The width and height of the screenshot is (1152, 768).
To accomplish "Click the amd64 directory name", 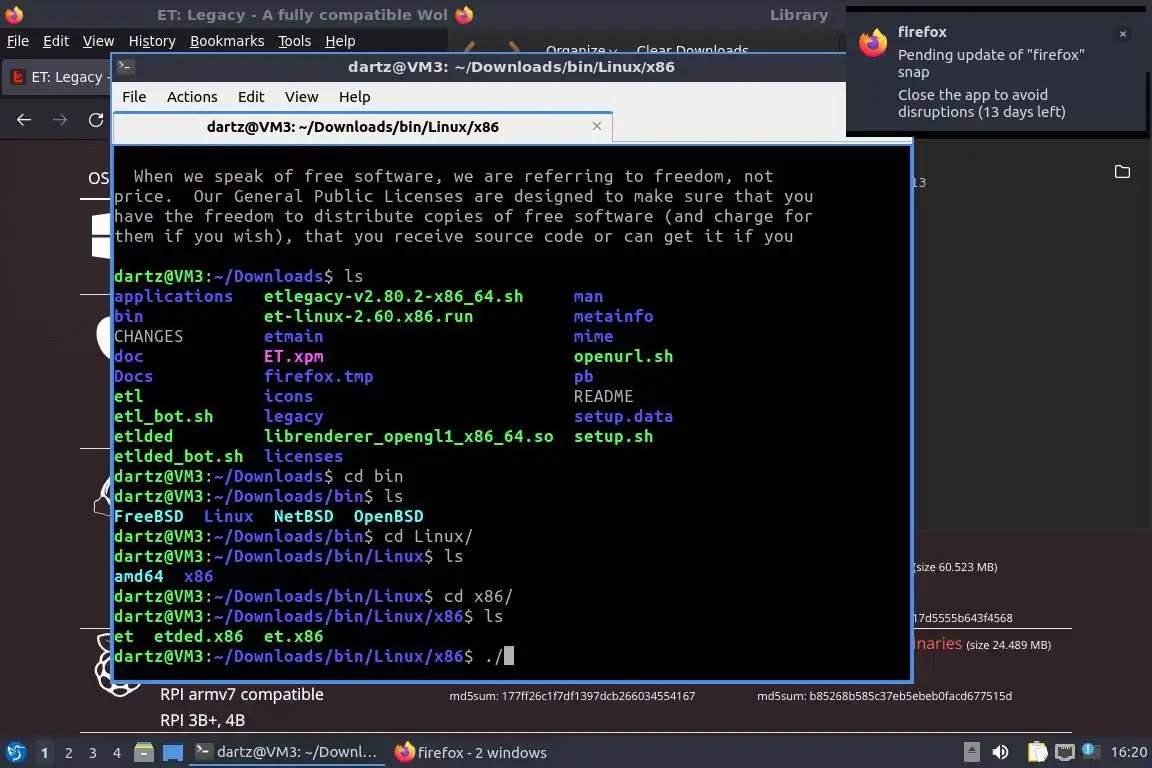I will (138, 576).
